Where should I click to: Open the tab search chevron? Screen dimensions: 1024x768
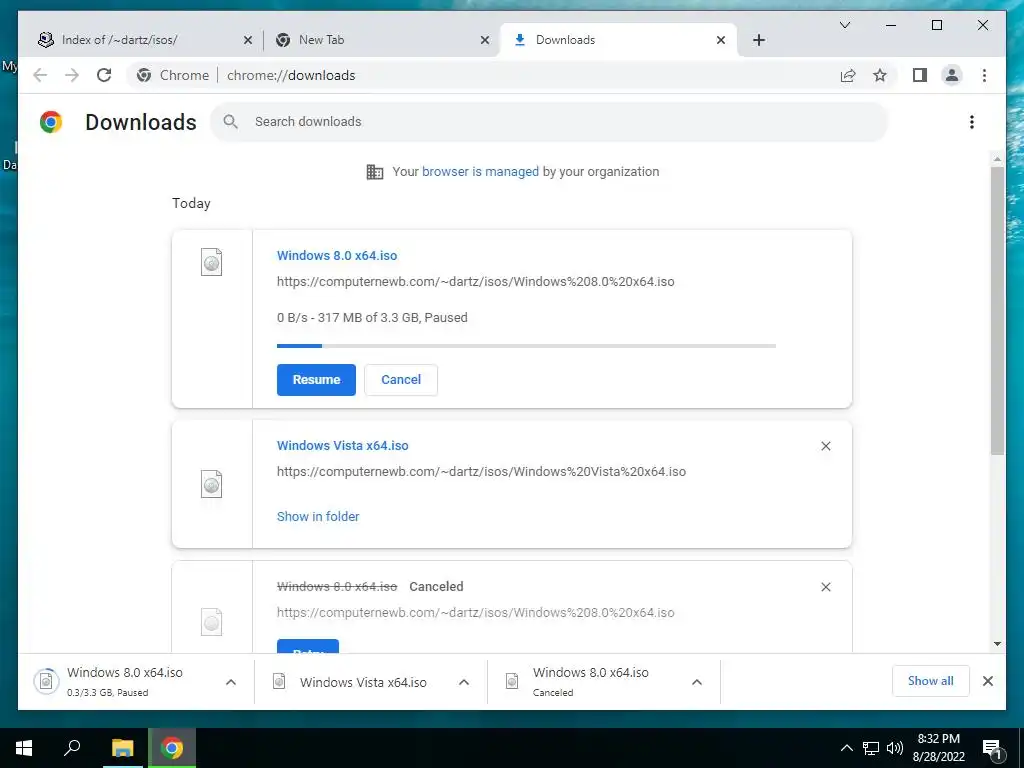click(x=844, y=25)
